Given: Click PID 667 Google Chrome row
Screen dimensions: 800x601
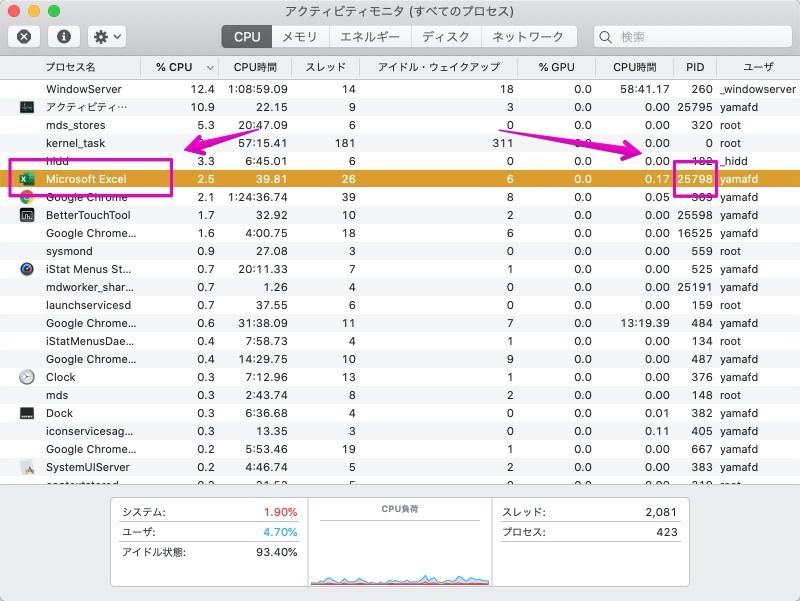Looking at the screenshot, I should [400, 449].
